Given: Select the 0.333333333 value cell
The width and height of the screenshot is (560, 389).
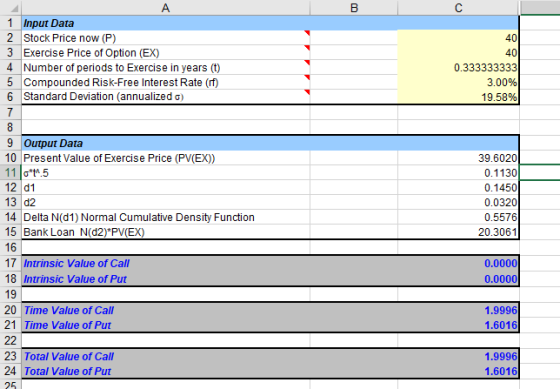Looking at the screenshot, I should click(x=458, y=68).
